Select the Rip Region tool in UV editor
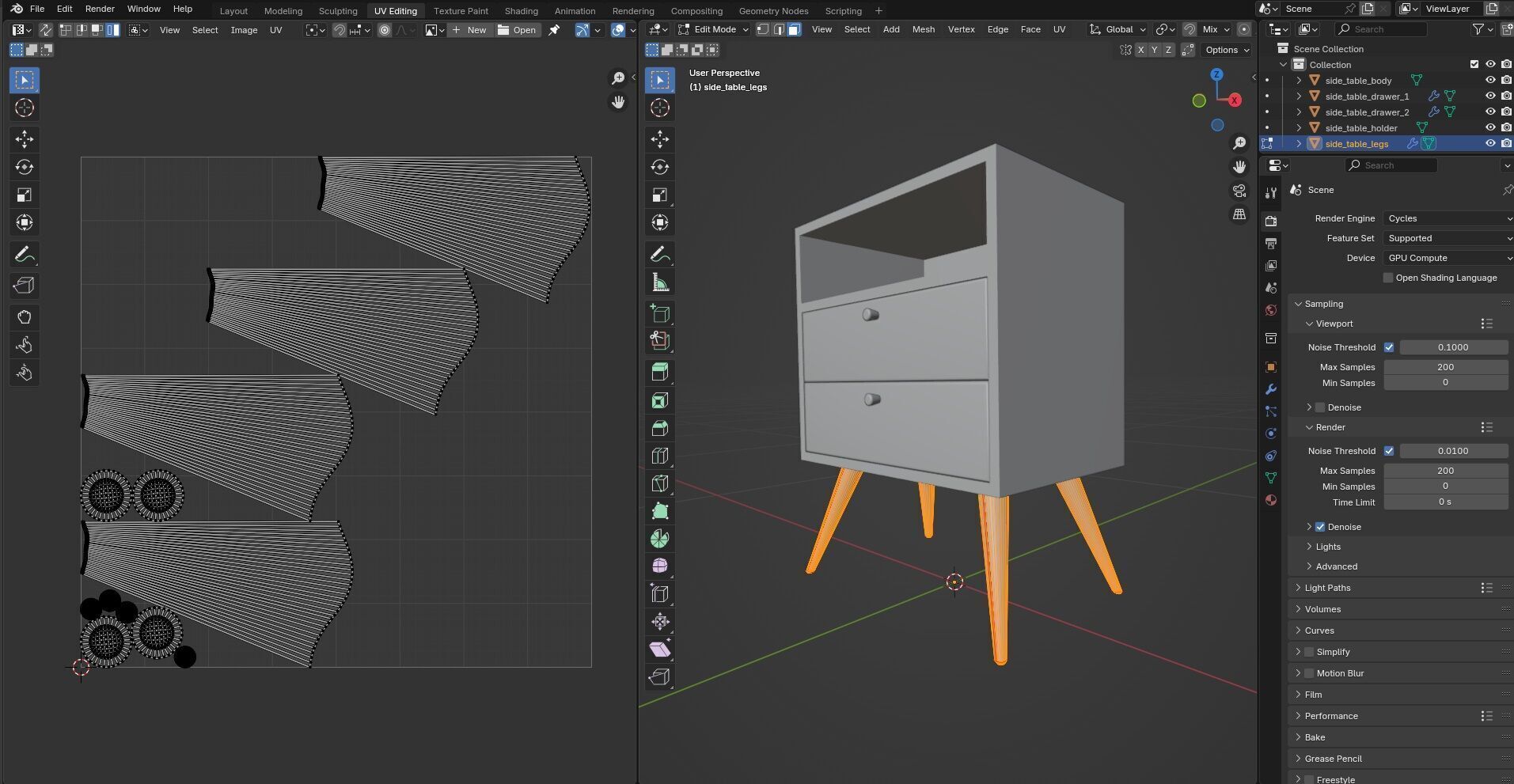1514x784 pixels. coord(25,286)
